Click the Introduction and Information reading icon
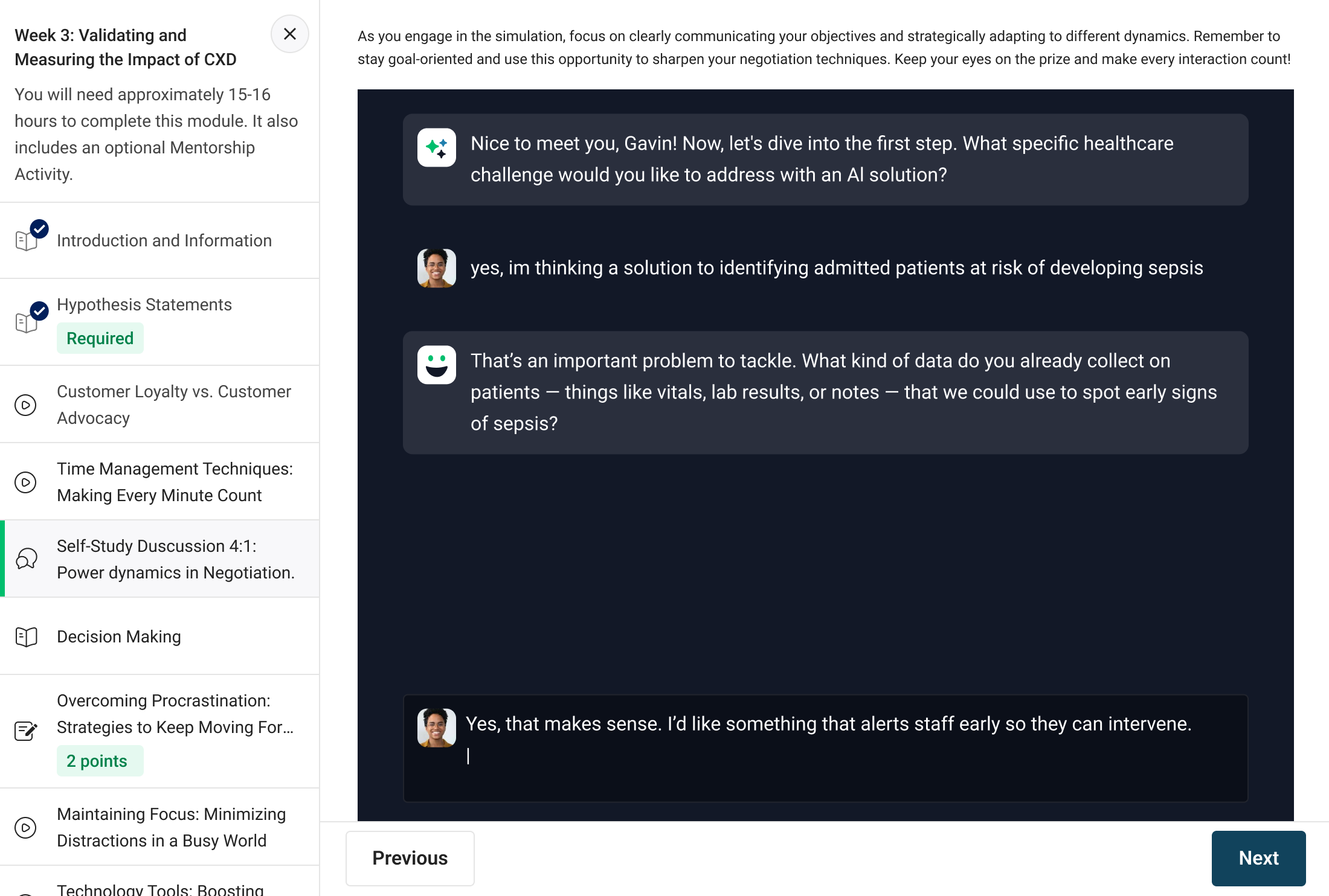Screen dimensions: 1329x896 (27, 240)
